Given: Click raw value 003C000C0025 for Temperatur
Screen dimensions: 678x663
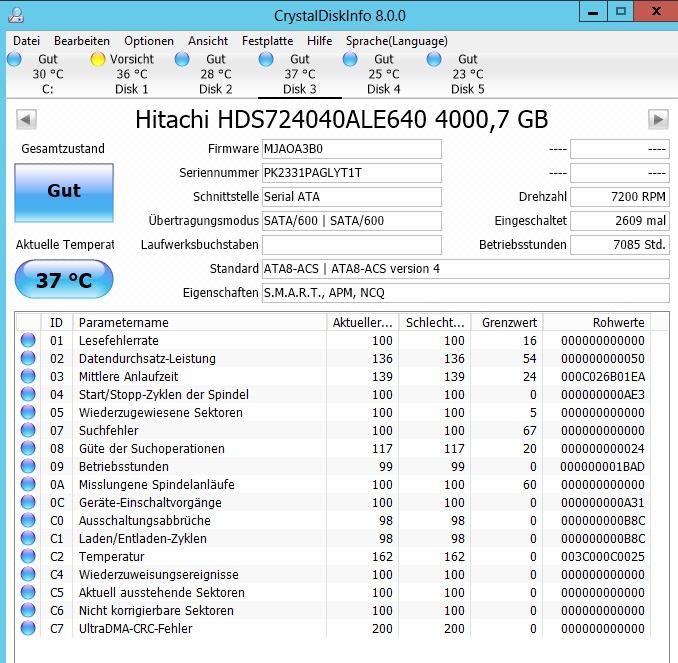Looking at the screenshot, I should coord(603,557).
